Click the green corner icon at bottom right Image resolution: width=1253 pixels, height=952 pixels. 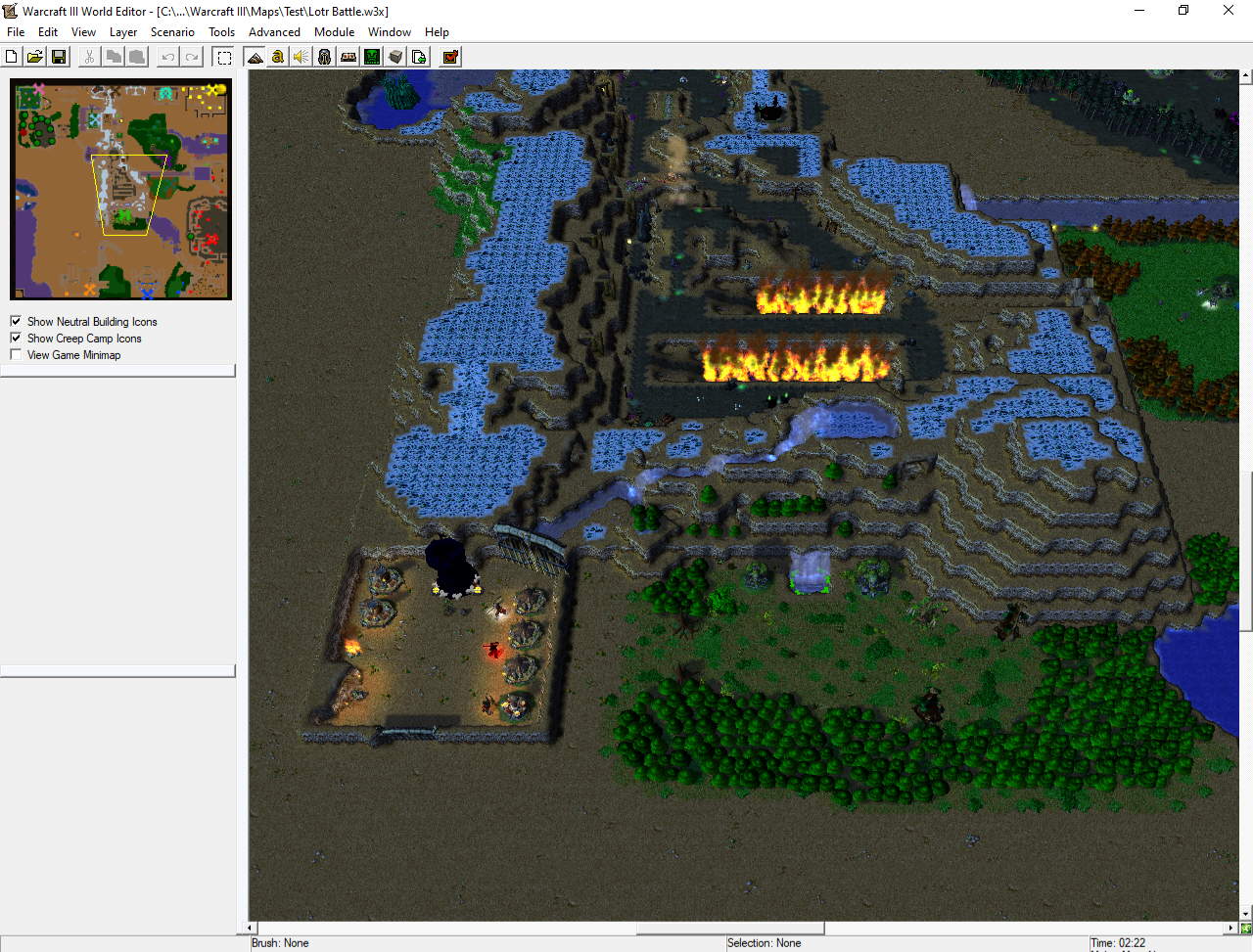pos(1245,928)
